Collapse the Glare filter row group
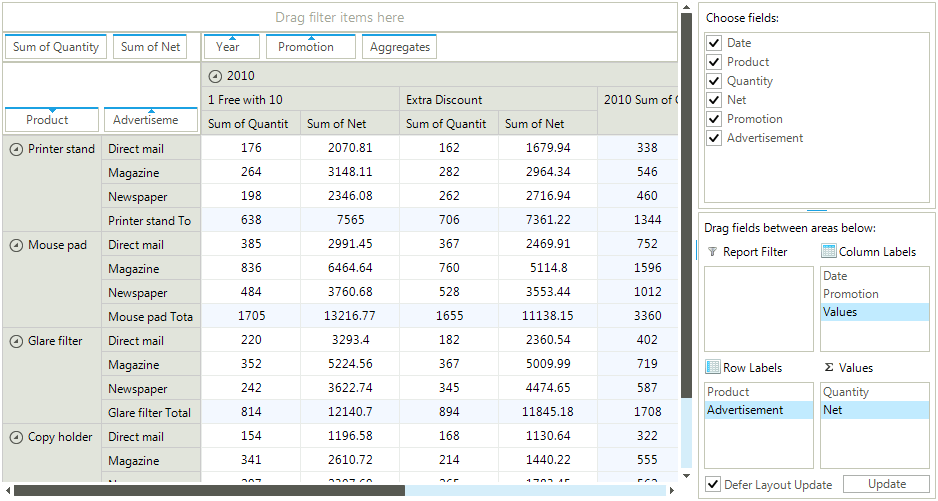The width and height of the screenshot is (938, 501). pyautogui.click(x=16, y=341)
